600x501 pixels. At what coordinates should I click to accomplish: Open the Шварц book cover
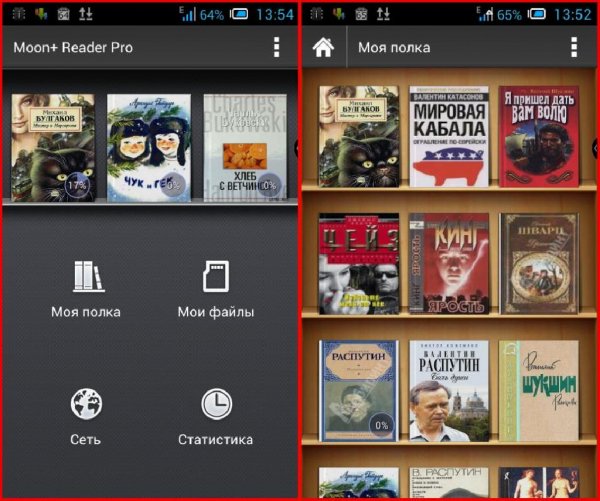[539, 264]
